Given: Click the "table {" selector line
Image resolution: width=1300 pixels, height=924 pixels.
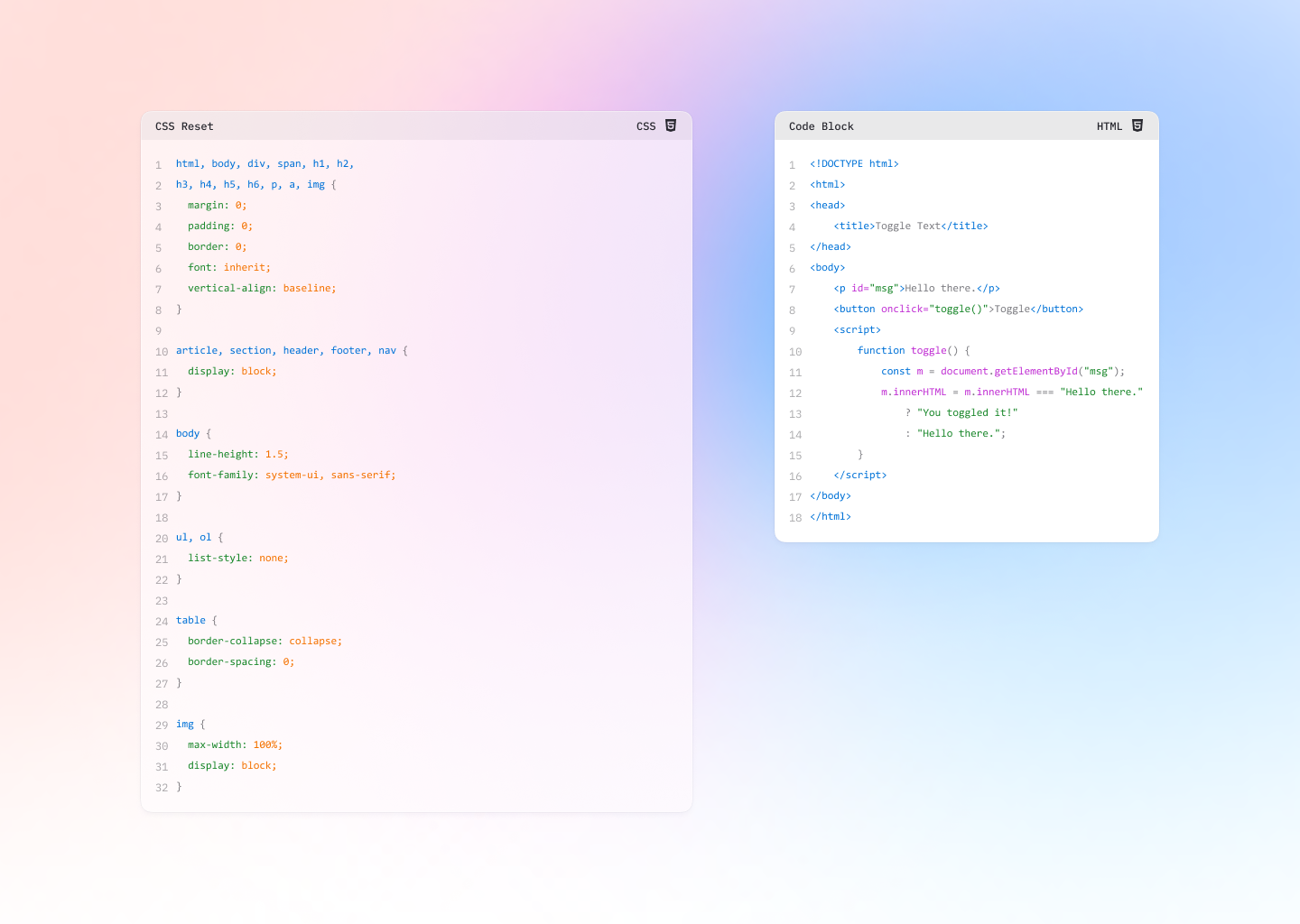Looking at the screenshot, I should pyautogui.click(x=197, y=621).
